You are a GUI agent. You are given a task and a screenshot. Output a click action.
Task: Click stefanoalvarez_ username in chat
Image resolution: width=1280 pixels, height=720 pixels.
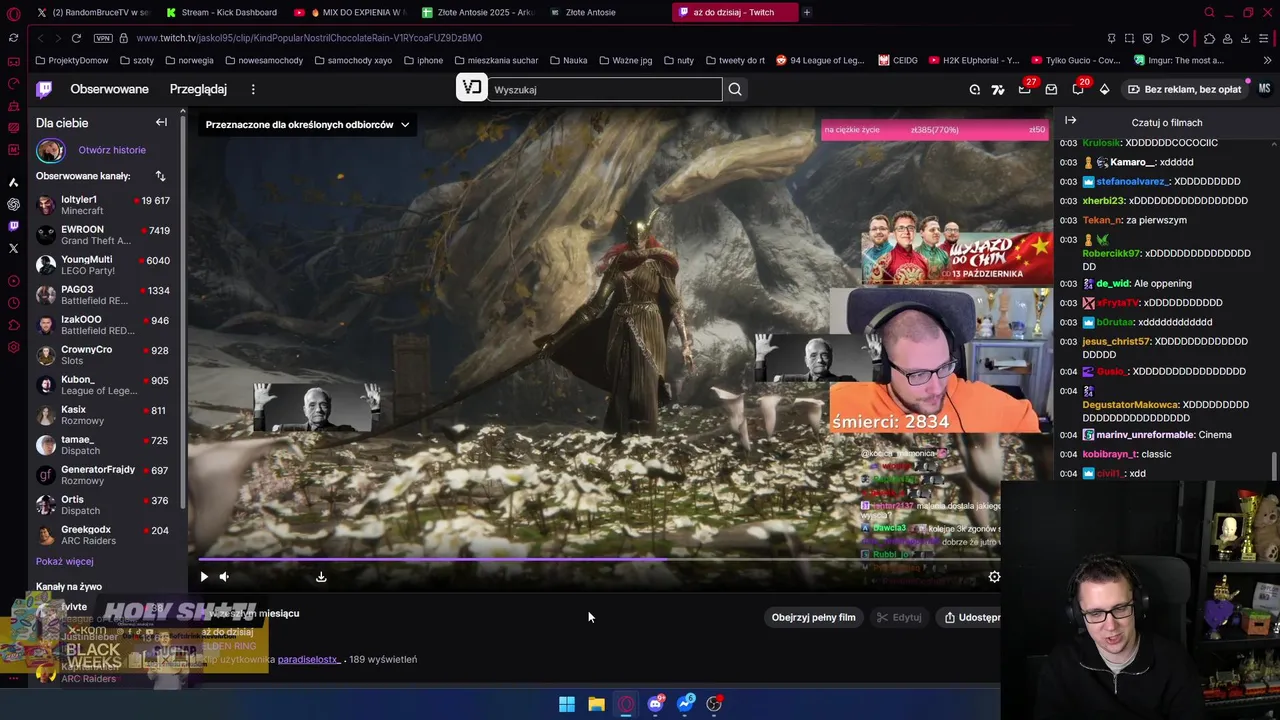click(1131, 181)
